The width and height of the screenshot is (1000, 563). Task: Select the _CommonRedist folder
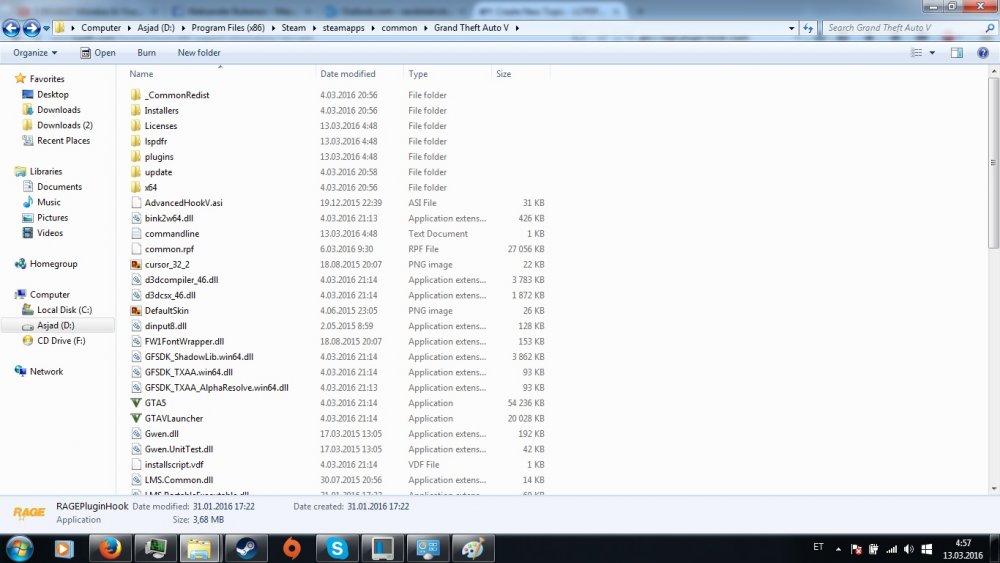click(x=177, y=95)
